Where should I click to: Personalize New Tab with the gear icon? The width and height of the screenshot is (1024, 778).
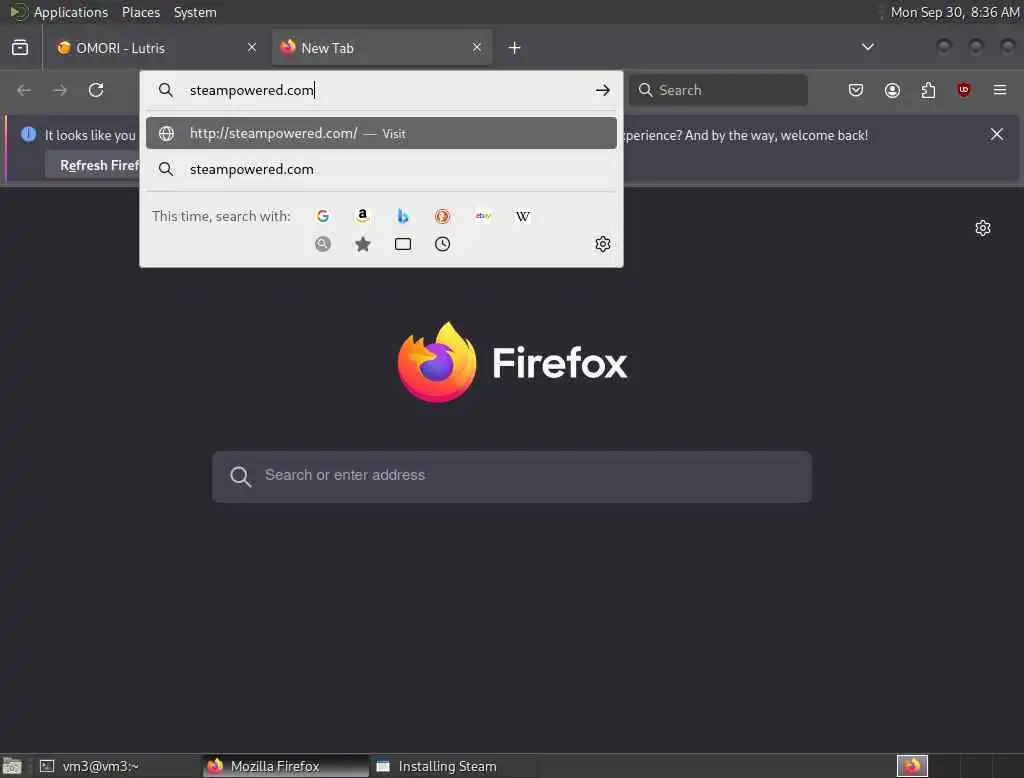(x=983, y=228)
